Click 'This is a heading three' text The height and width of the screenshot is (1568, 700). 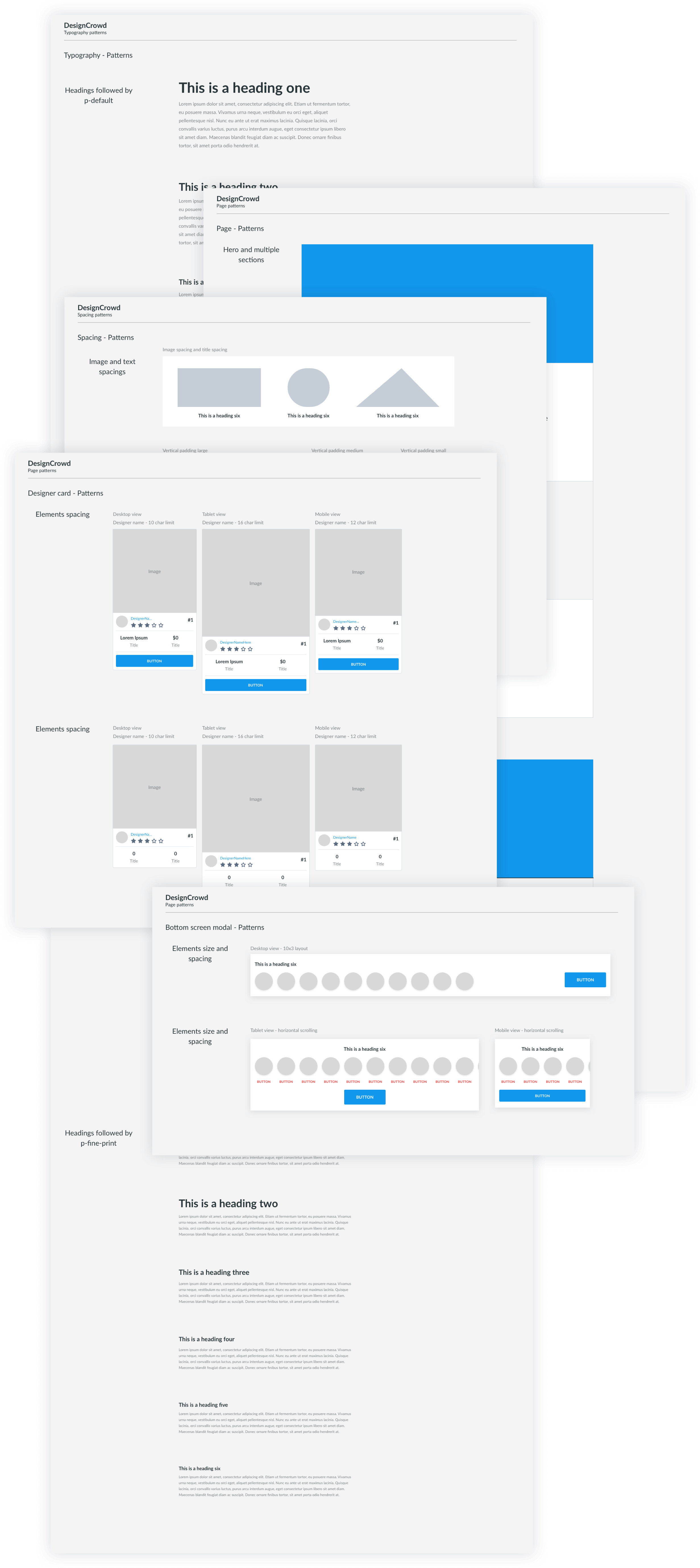pyautogui.click(x=214, y=1272)
